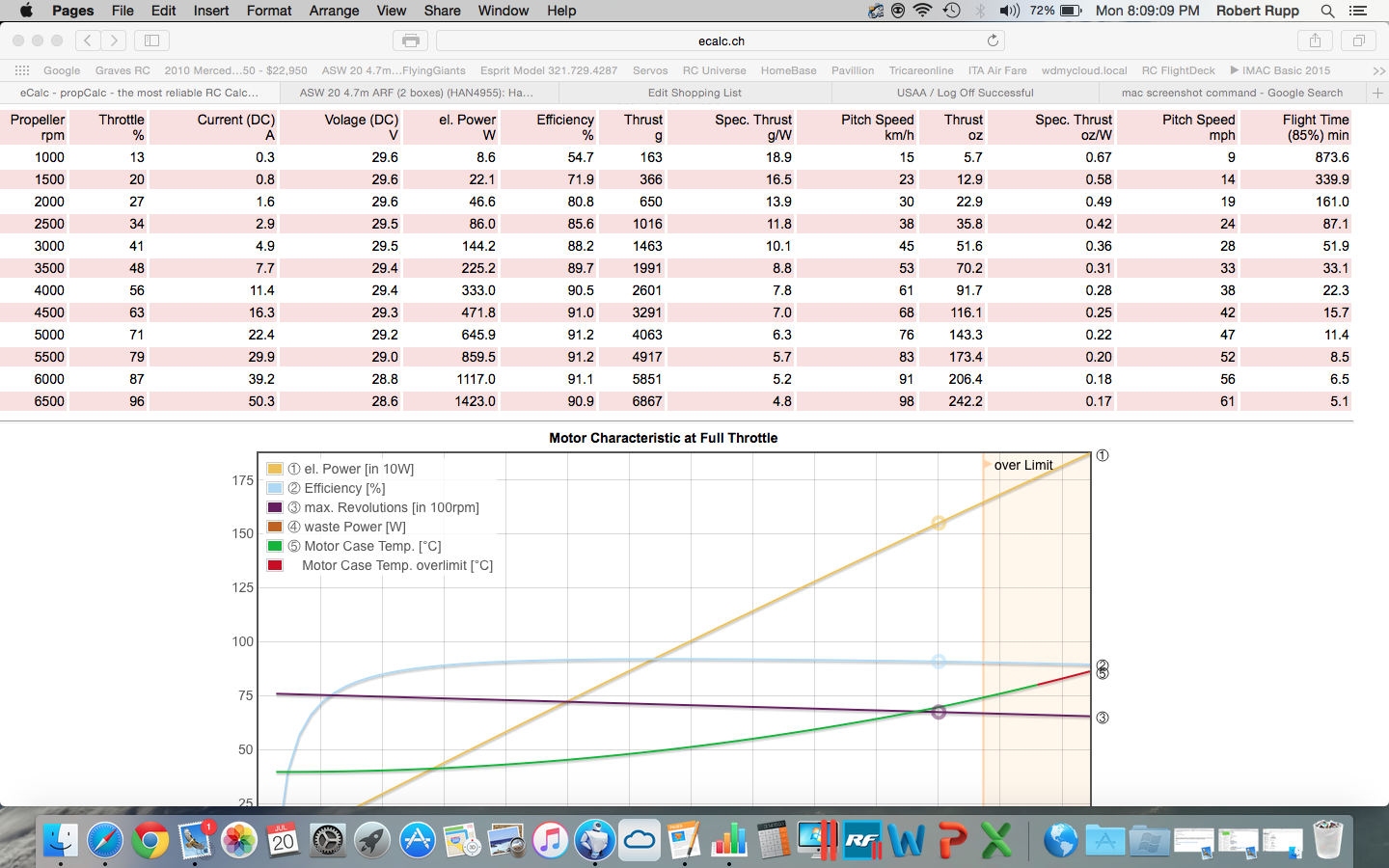
Task: Open the Wi-Fi status menu
Action: 923,11
